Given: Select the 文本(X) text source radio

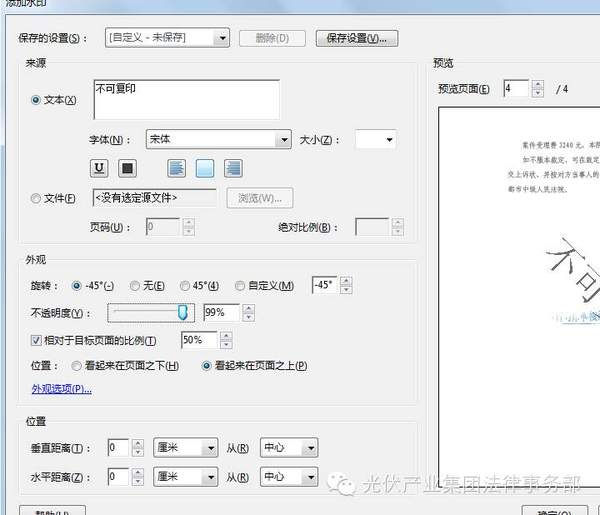Looking at the screenshot, I should 36,100.
